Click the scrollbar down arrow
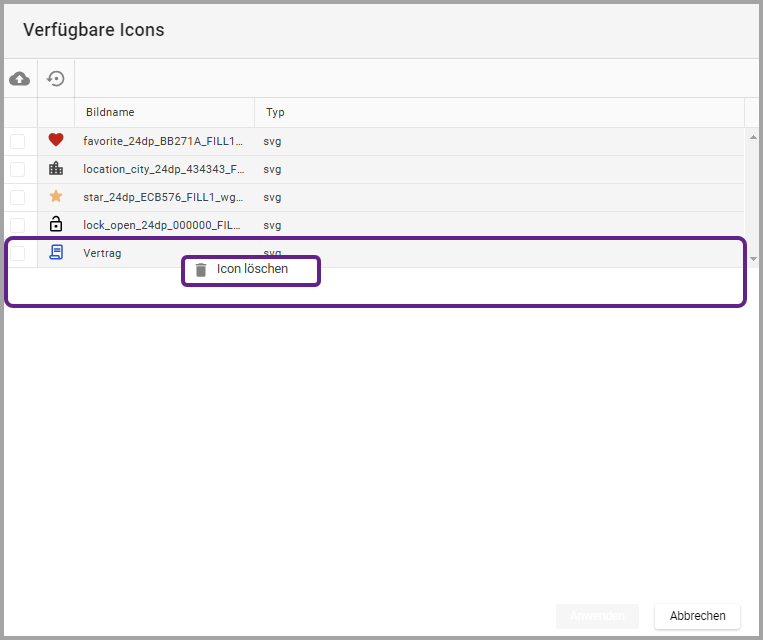The height and width of the screenshot is (640, 763). [753, 259]
